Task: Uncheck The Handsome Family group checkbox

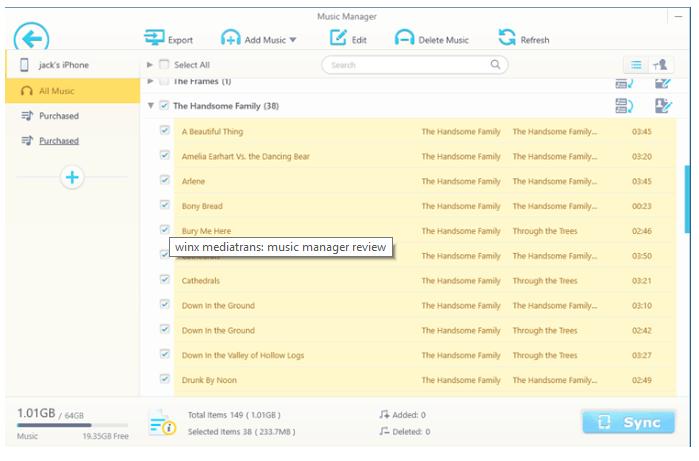Action: (164, 106)
